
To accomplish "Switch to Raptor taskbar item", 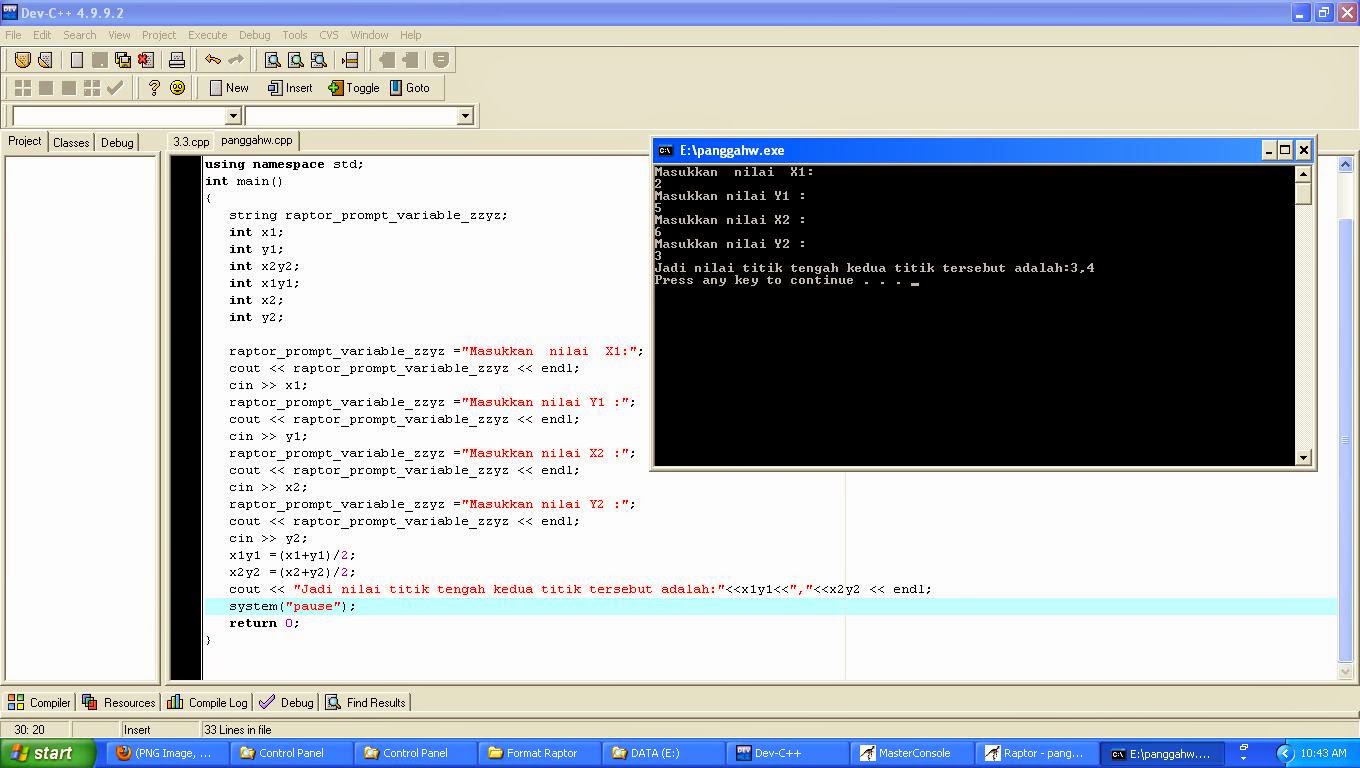I will [1038, 753].
